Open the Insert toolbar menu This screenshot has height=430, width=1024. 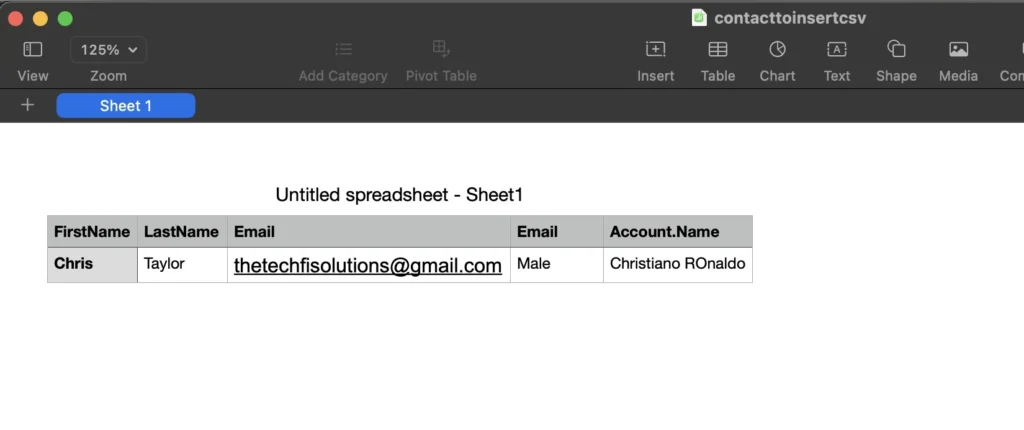655,49
